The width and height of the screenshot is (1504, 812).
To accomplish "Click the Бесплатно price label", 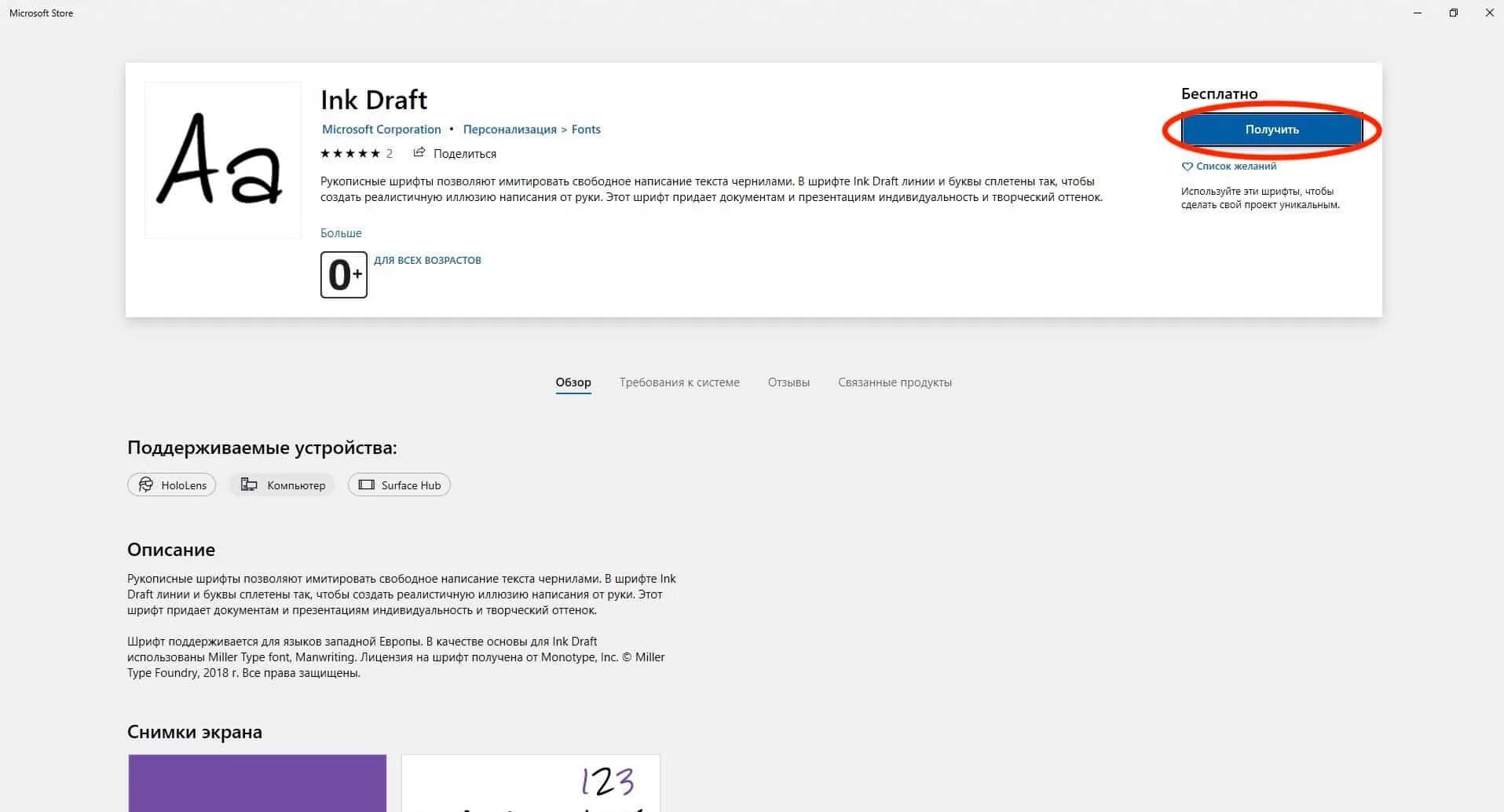I will 1220,93.
